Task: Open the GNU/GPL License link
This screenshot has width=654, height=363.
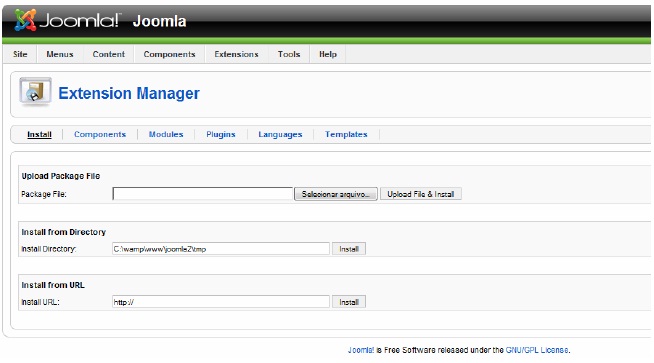Action: (x=537, y=350)
